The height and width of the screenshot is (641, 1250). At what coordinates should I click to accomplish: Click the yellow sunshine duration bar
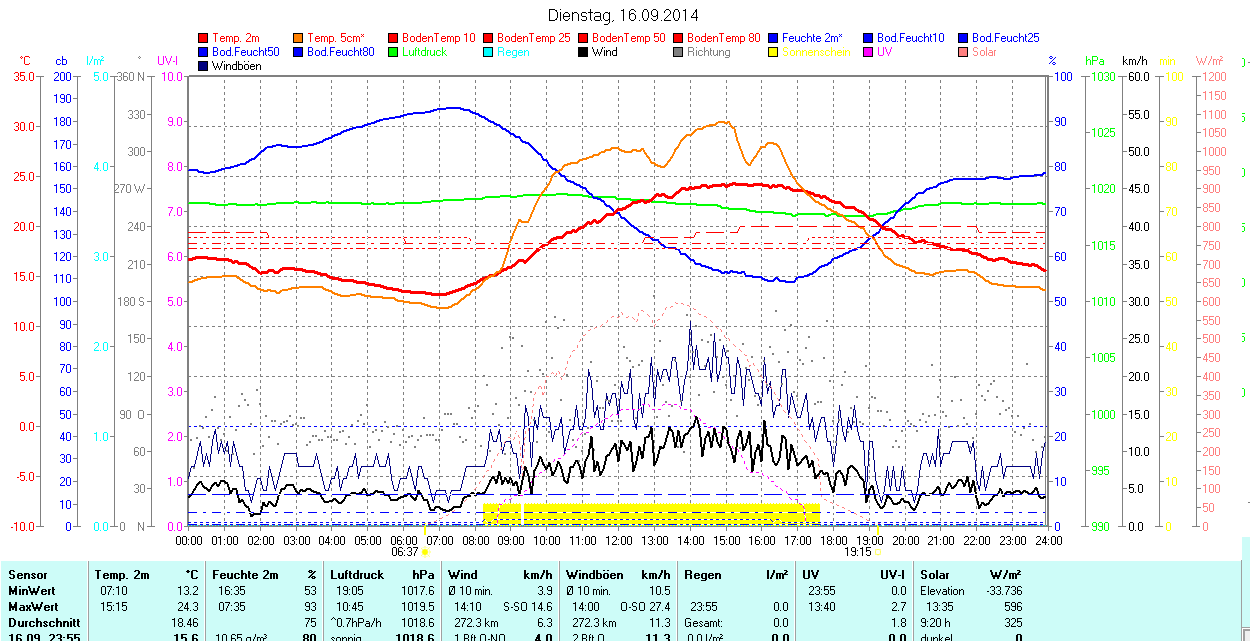coord(650,512)
